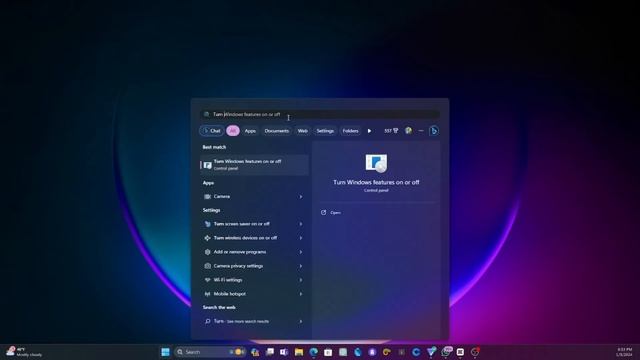The image size is (640, 360).
Task: Click the funnel-shaped taskbar icon
Action: (431, 352)
